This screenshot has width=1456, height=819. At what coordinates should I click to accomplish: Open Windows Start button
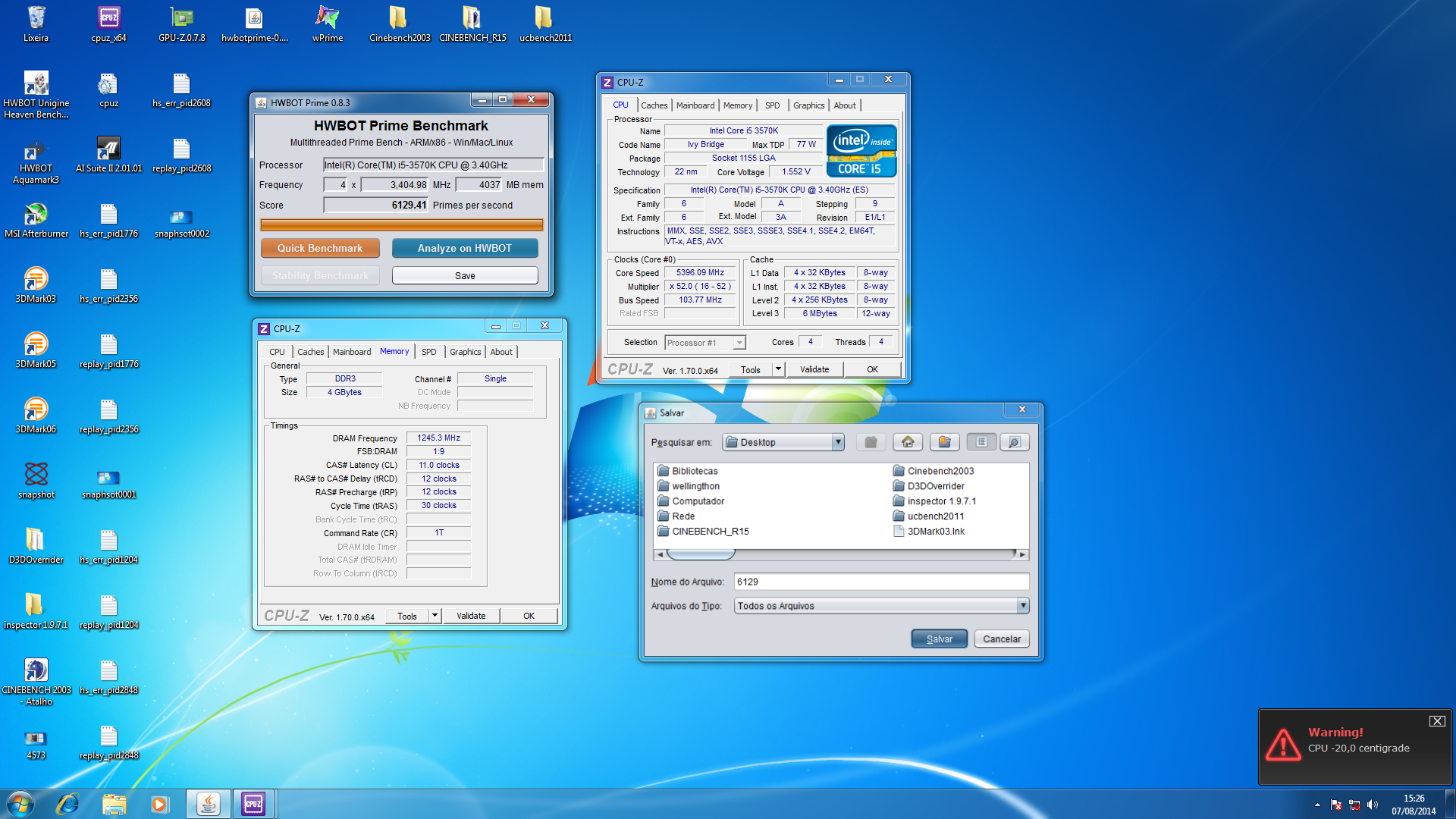click(x=20, y=804)
